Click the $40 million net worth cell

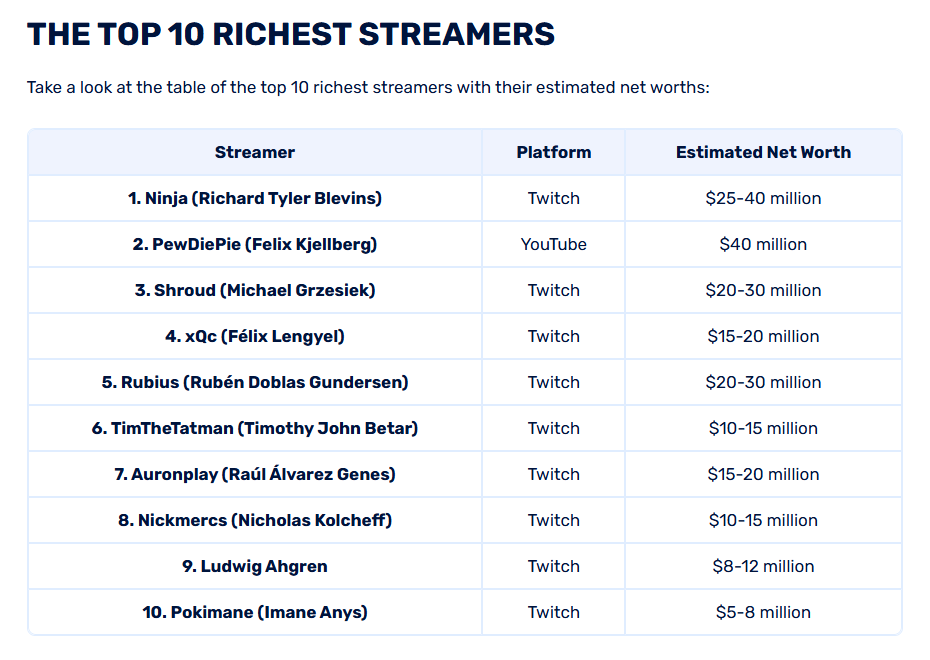coord(763,244)
